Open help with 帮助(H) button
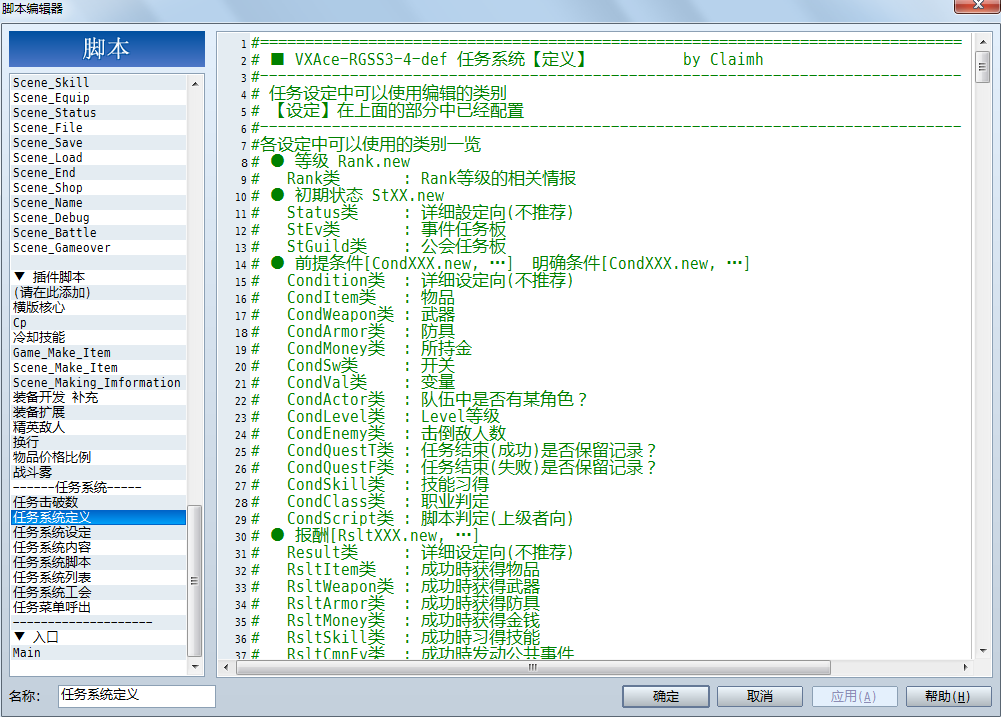 point(948,697)
